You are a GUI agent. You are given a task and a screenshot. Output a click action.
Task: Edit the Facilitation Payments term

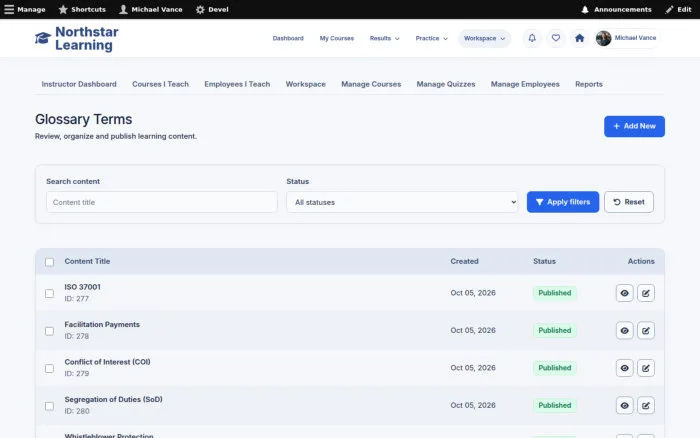pos(646,330)
